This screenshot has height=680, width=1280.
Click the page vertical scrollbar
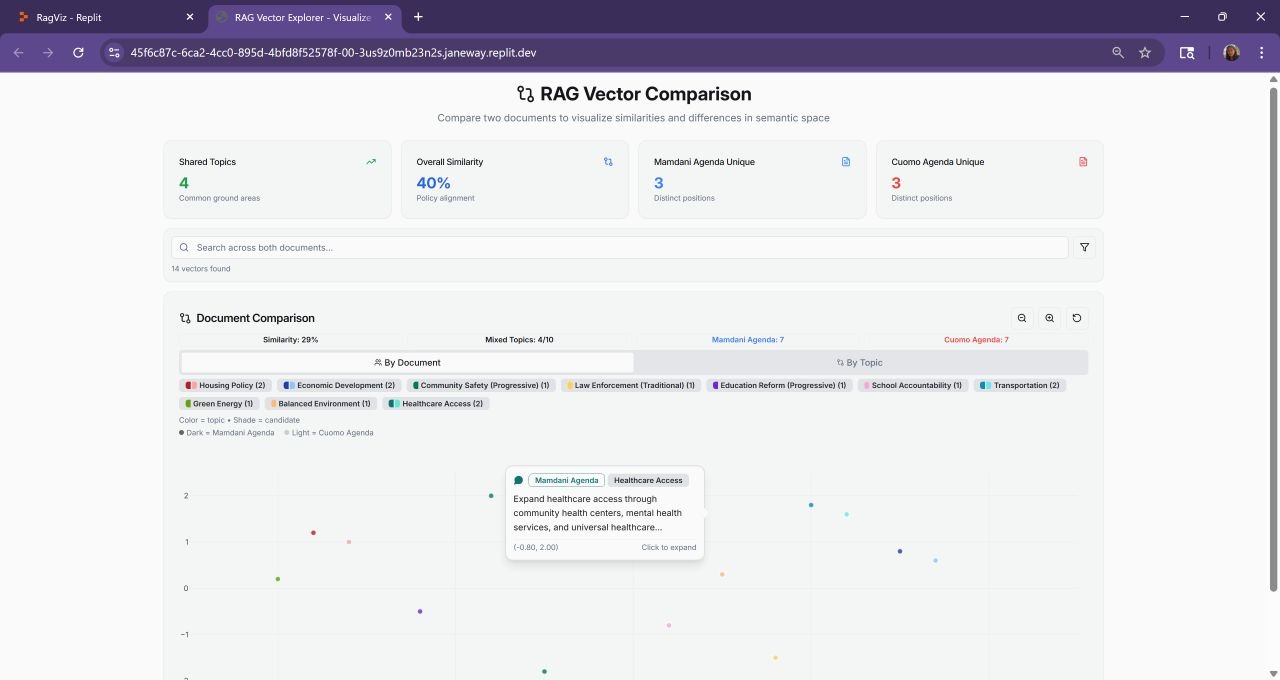(1273, 340)
